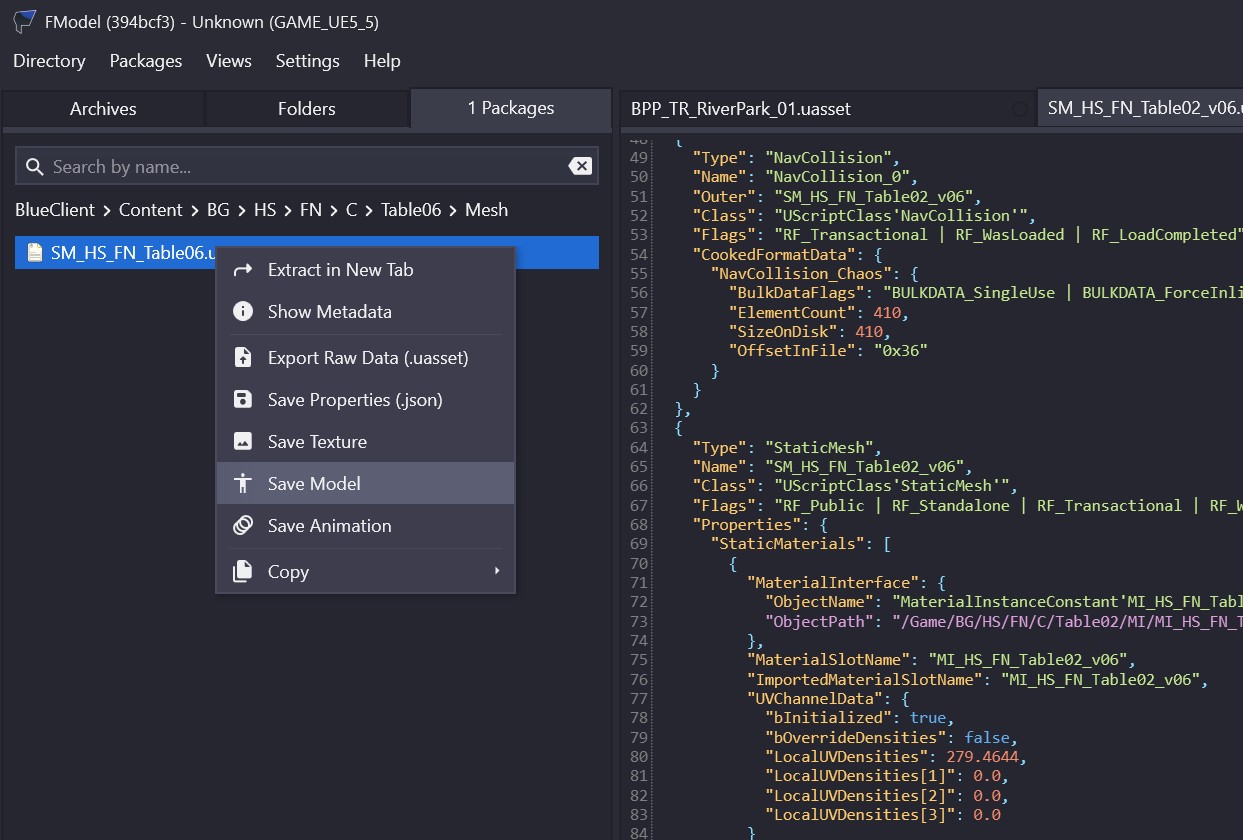Image resolution: width=1243 pixels, height=840 pixels.
Task: Choose Export Raw Data (.uasset)
Action: click(x=365, y=358)
